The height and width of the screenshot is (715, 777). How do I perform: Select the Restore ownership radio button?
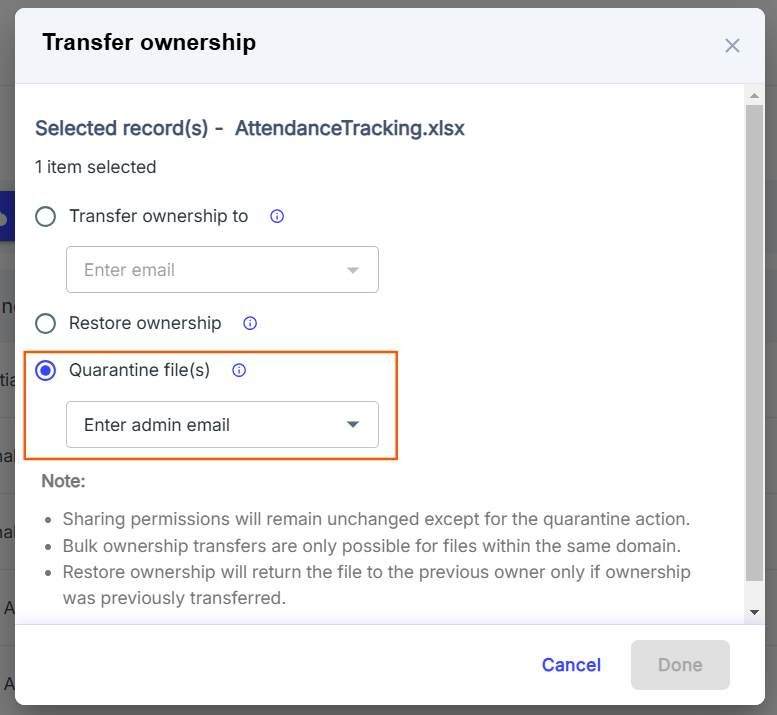tap(46, 324)
